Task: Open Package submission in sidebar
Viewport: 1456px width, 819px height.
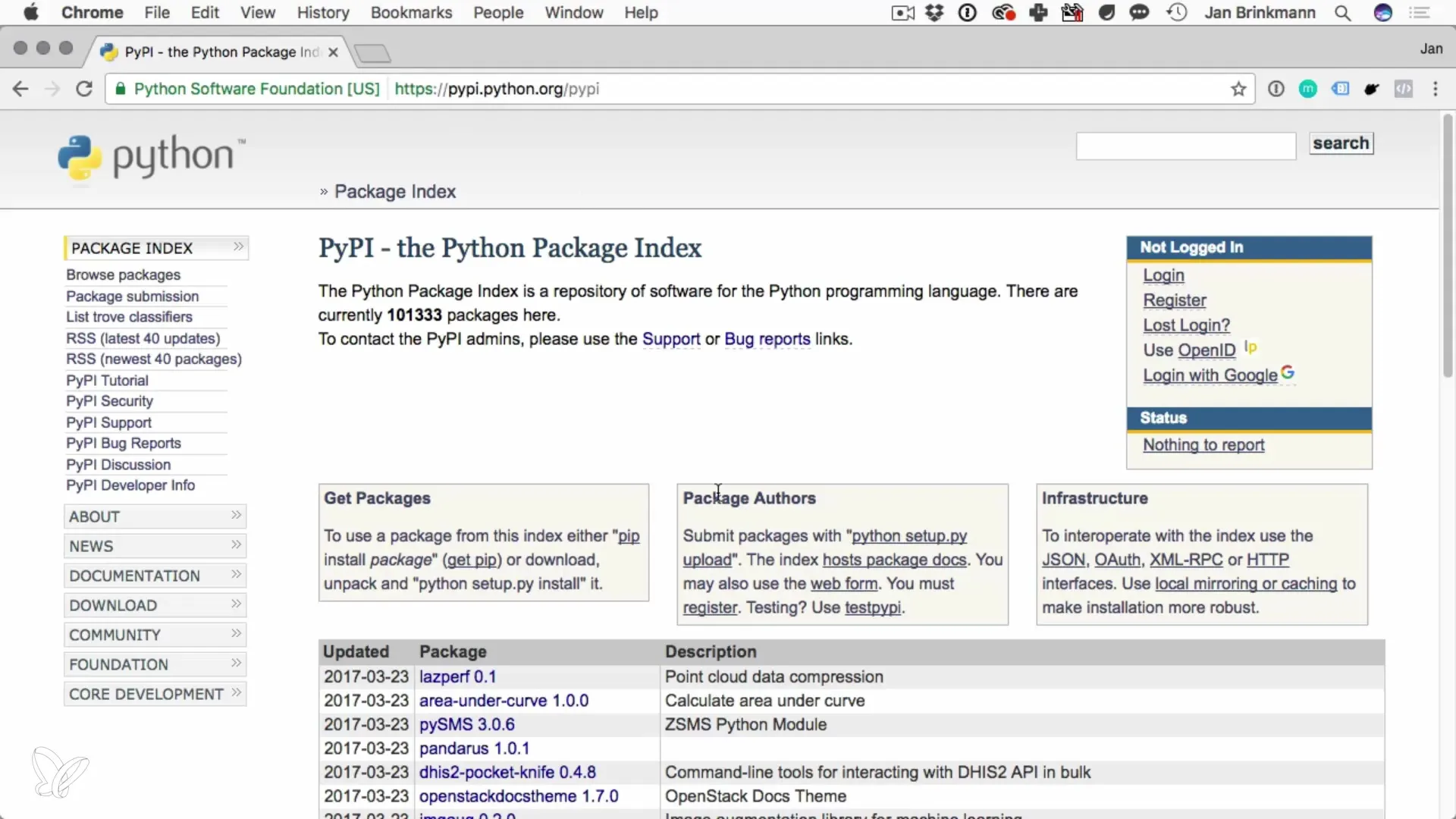Action: pyautogui.click(x=132, y=296)
